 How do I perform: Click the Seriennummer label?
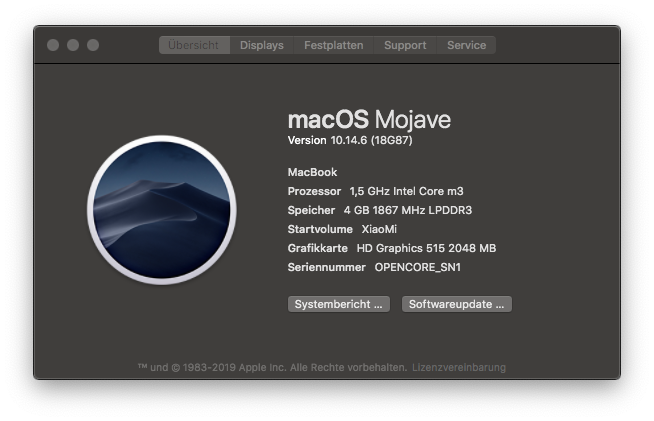pos(327,267)
